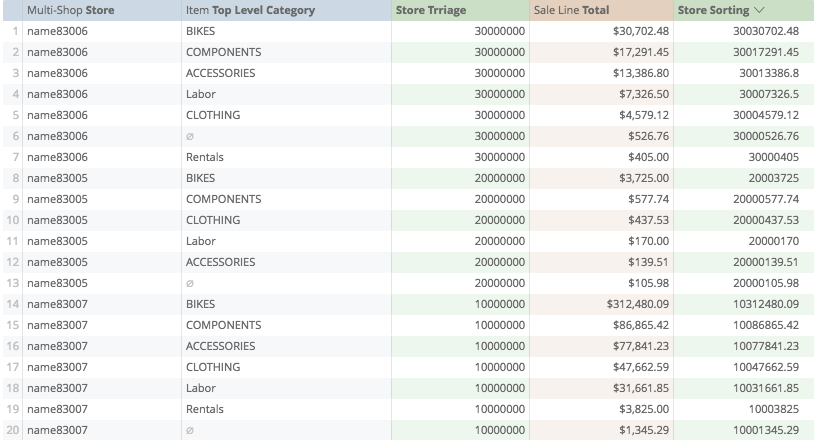The image size is (815, 440).
Task: Click the Store Sorting column header text
Action: pyautogui.click(x=713, y=10)
